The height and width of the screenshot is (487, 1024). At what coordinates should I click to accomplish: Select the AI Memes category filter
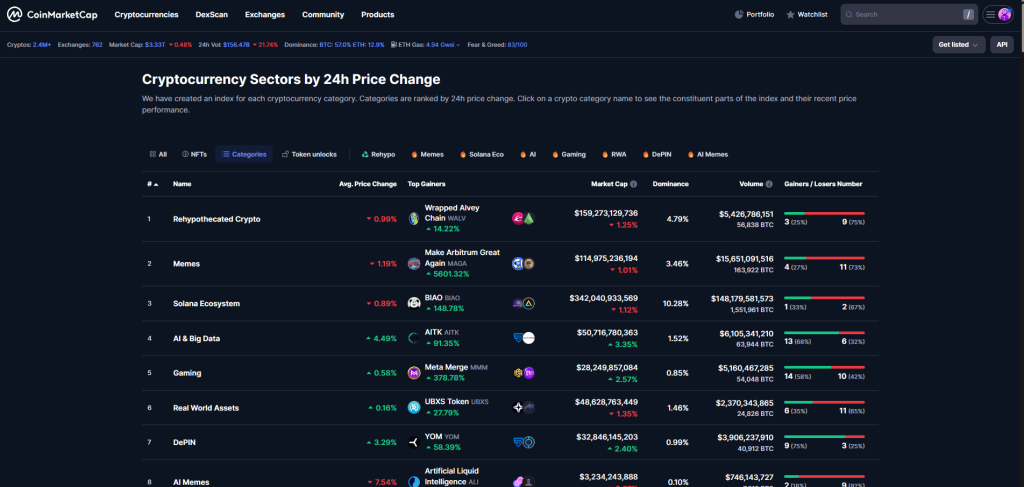pyautogui.click(x=708, y=155)
